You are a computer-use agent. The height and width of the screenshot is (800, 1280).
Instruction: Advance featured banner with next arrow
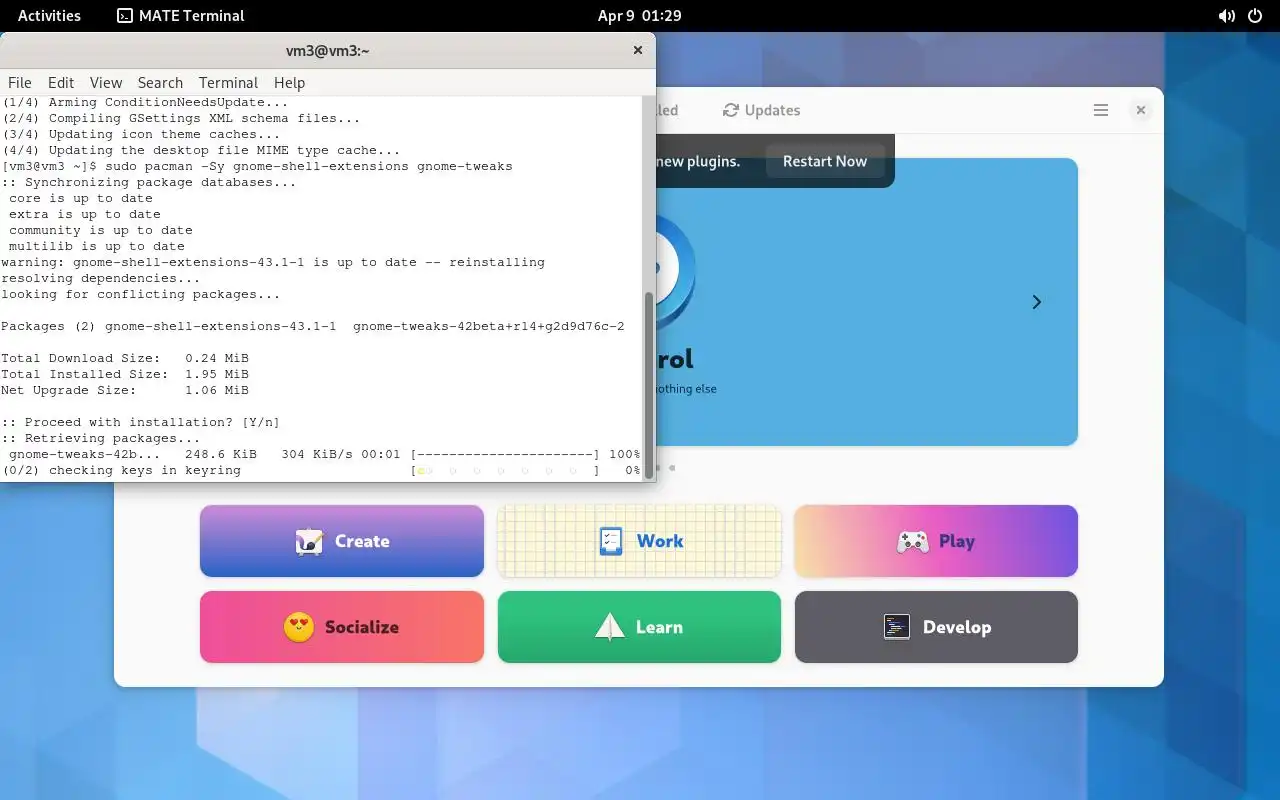click(1037, 302)
